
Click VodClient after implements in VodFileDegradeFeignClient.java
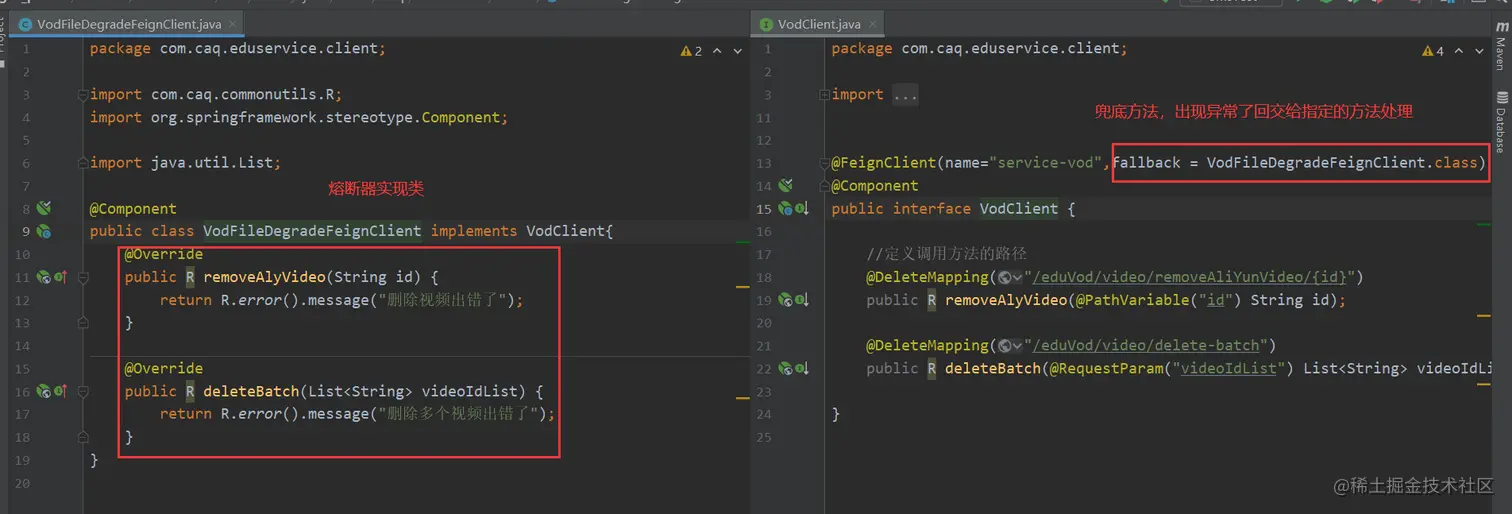coord(565,231)
